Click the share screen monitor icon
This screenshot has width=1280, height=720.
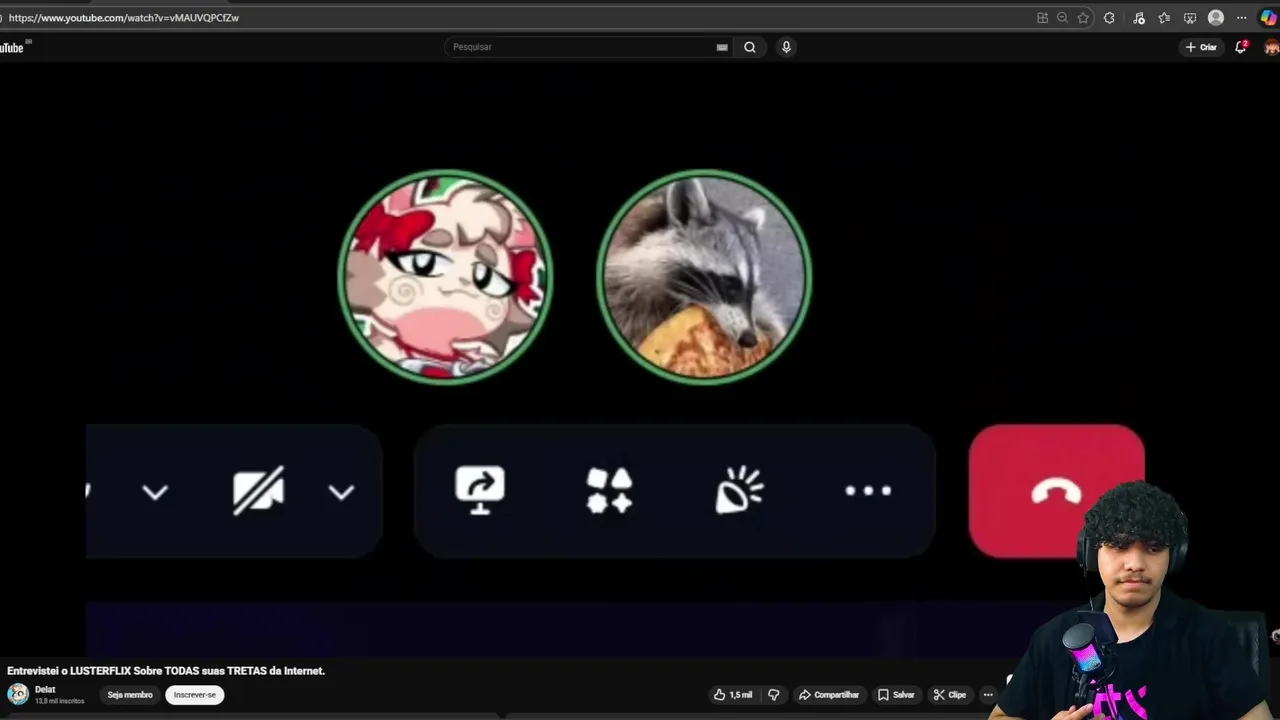point(480,490)
